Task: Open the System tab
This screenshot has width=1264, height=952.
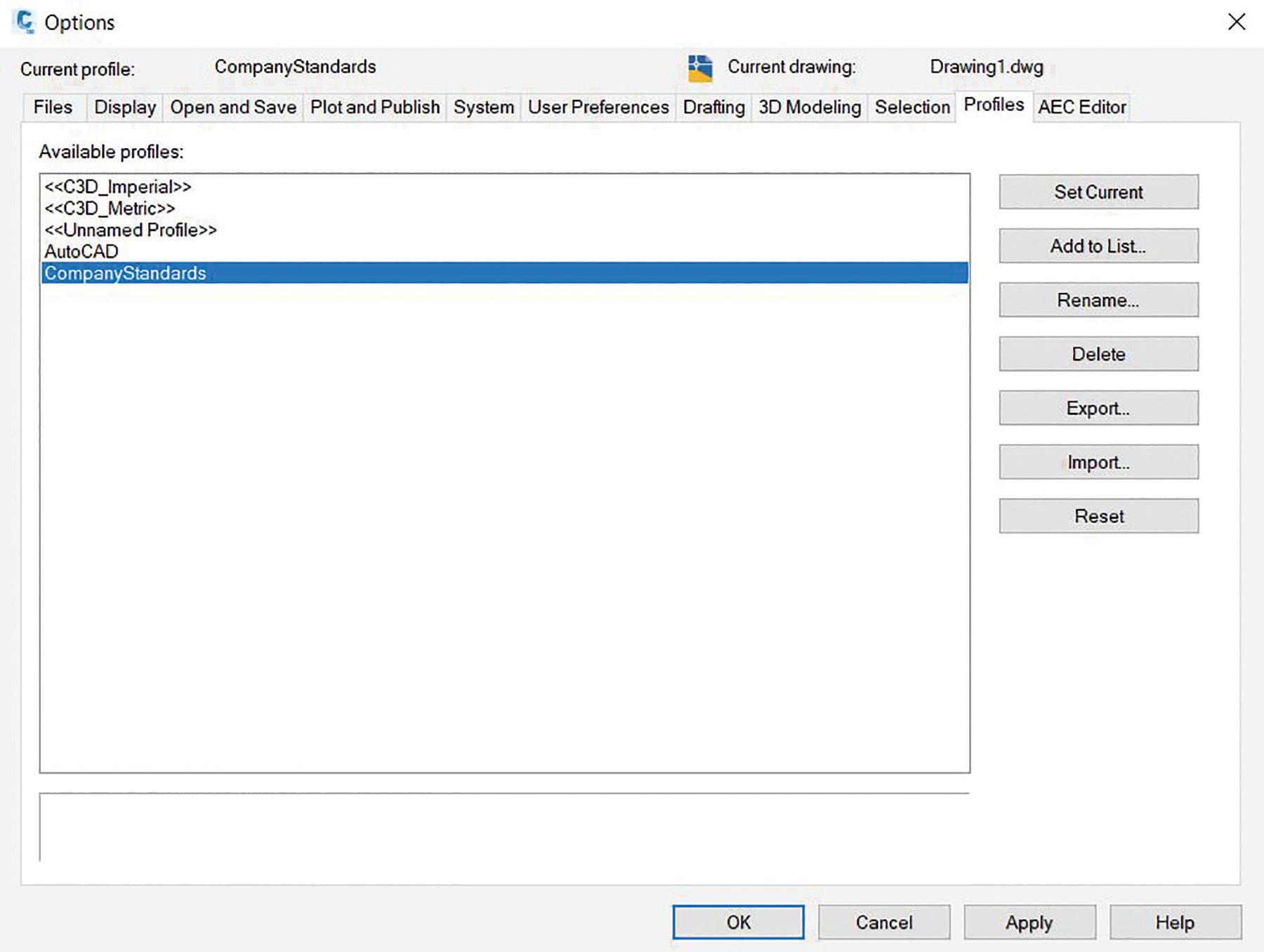Action: pos(484,107)
